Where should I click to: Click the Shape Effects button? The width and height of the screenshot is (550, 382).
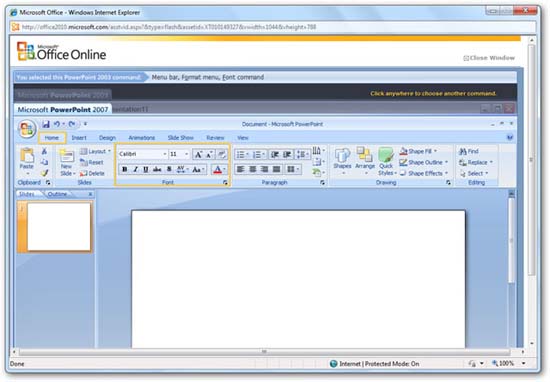tap(424, 173)
